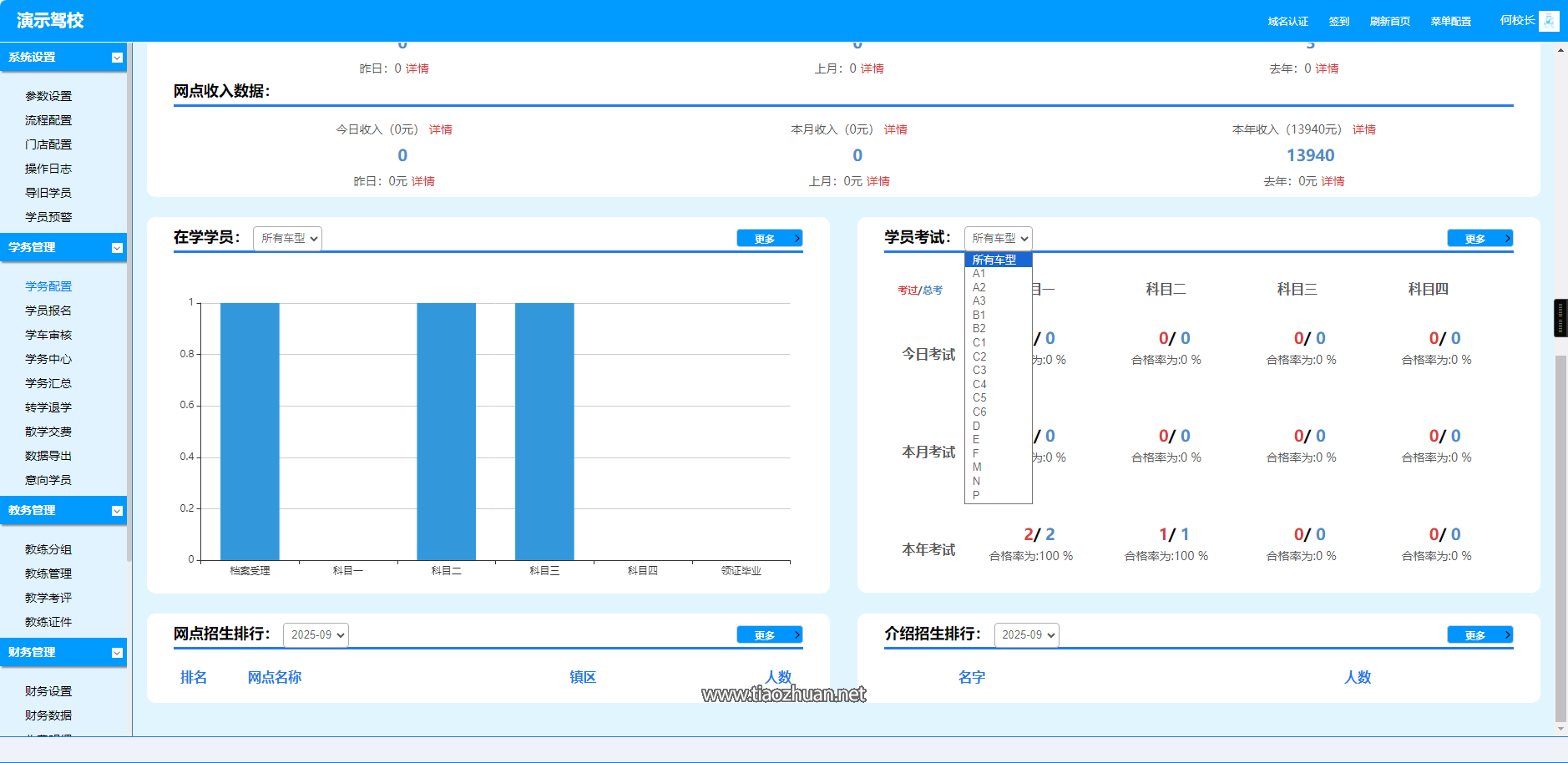1568x763 pixels.
Task: Collapse the 系统设置 sidebar section
Action: point(117,58)
